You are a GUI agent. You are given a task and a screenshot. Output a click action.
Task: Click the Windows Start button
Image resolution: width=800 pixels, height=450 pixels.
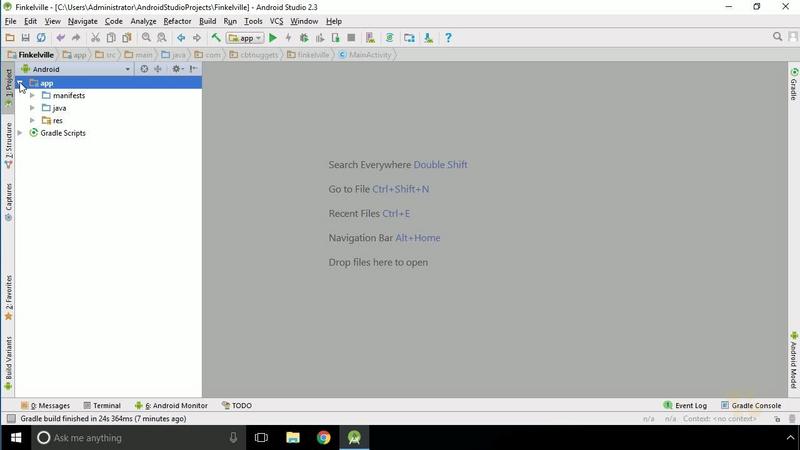16,438
